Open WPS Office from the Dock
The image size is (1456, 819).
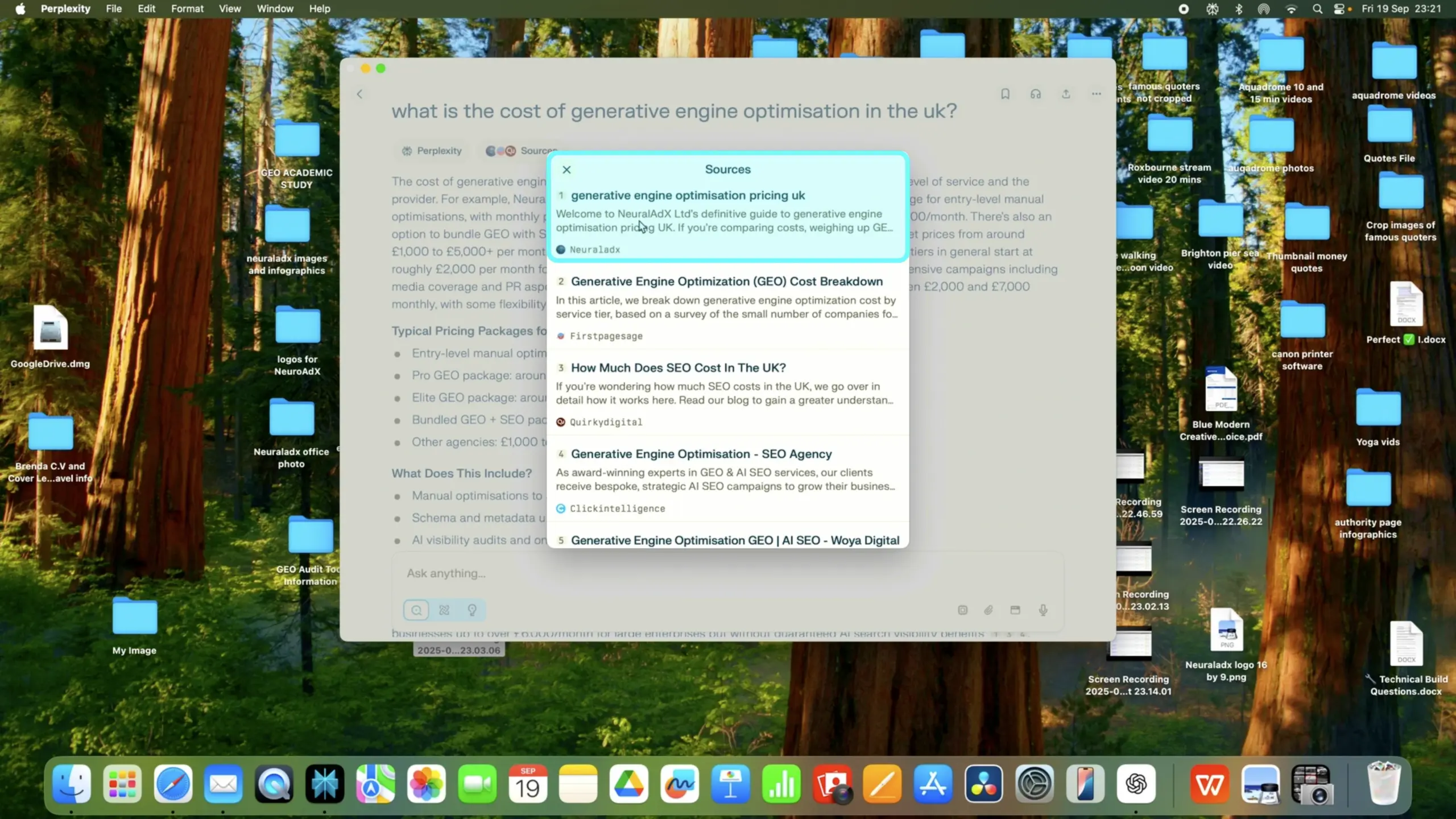pyautogui.click(x=1210, y=784)
